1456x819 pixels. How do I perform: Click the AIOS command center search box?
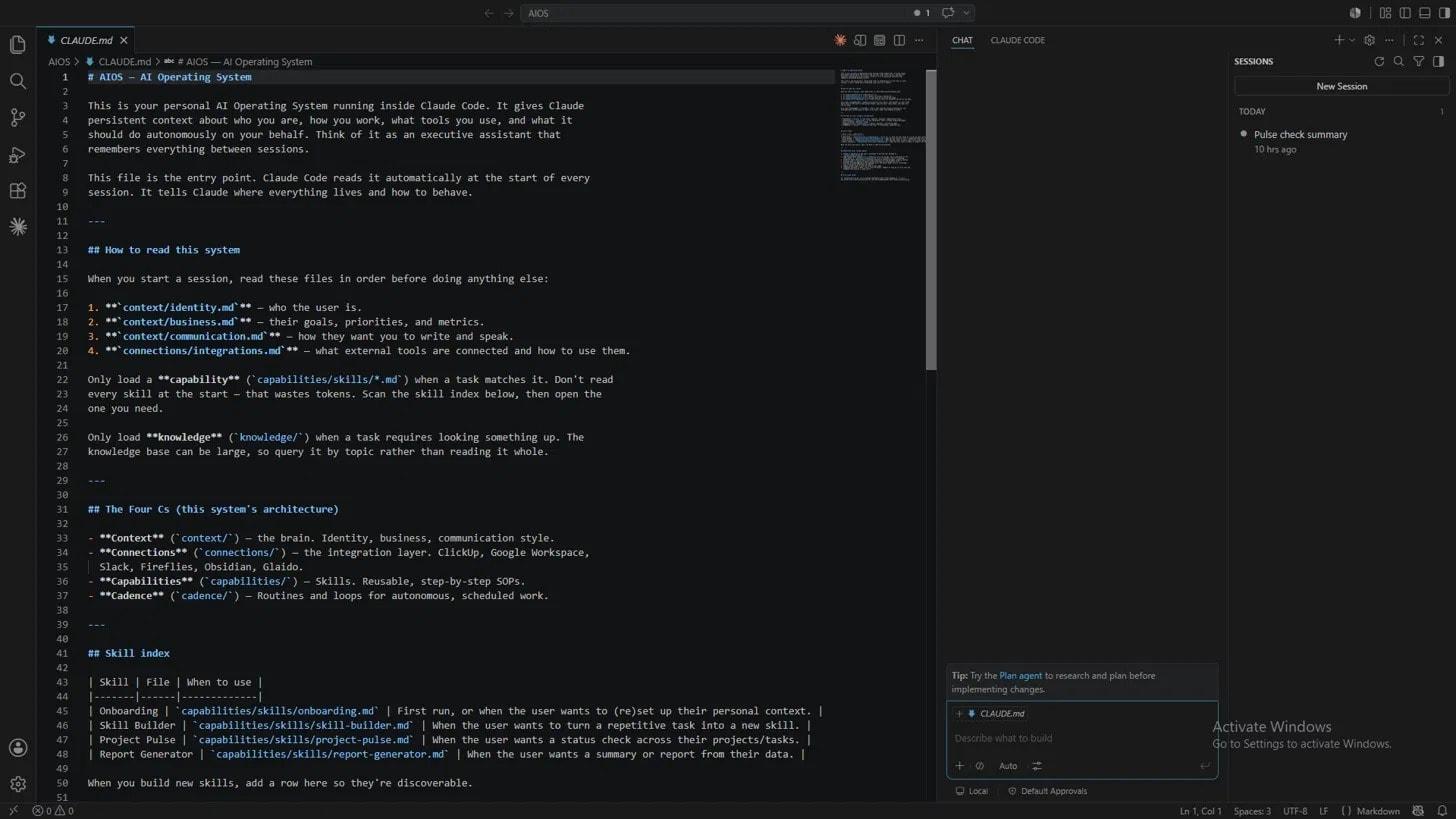click(718, 13)
